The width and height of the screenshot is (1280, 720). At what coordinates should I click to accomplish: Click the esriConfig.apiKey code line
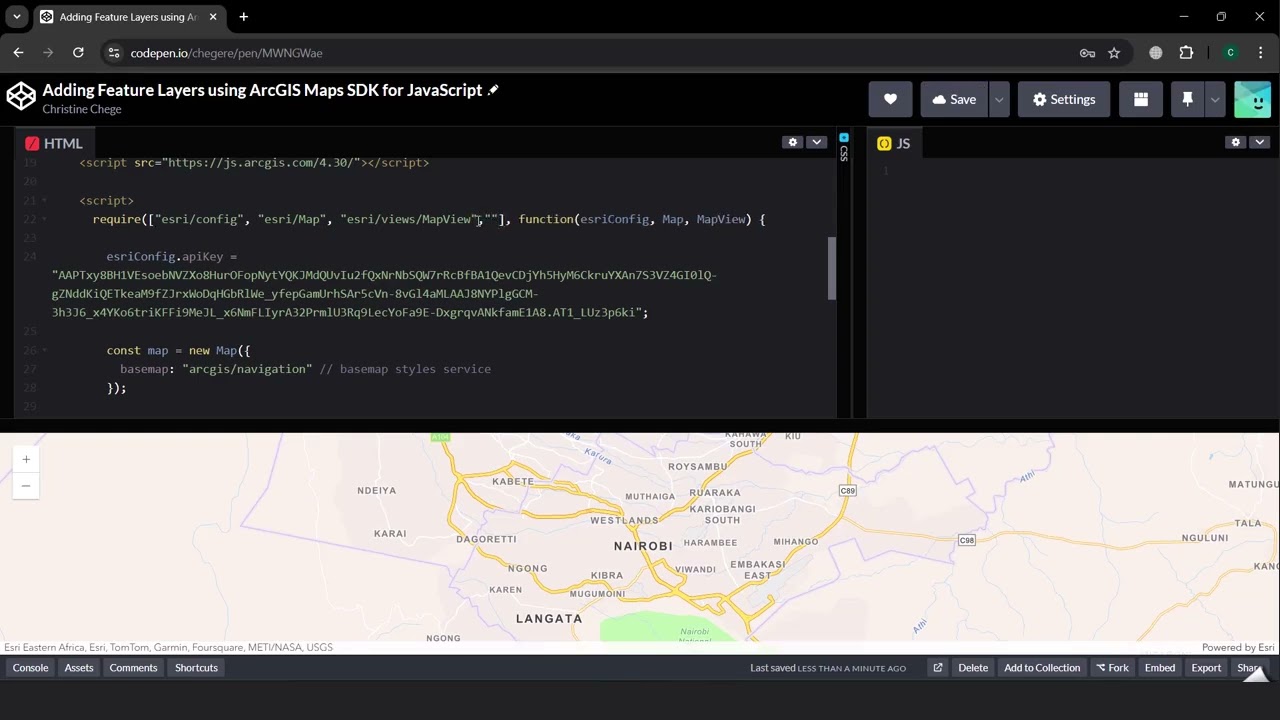pyautogui.click(x=172, y=257)
